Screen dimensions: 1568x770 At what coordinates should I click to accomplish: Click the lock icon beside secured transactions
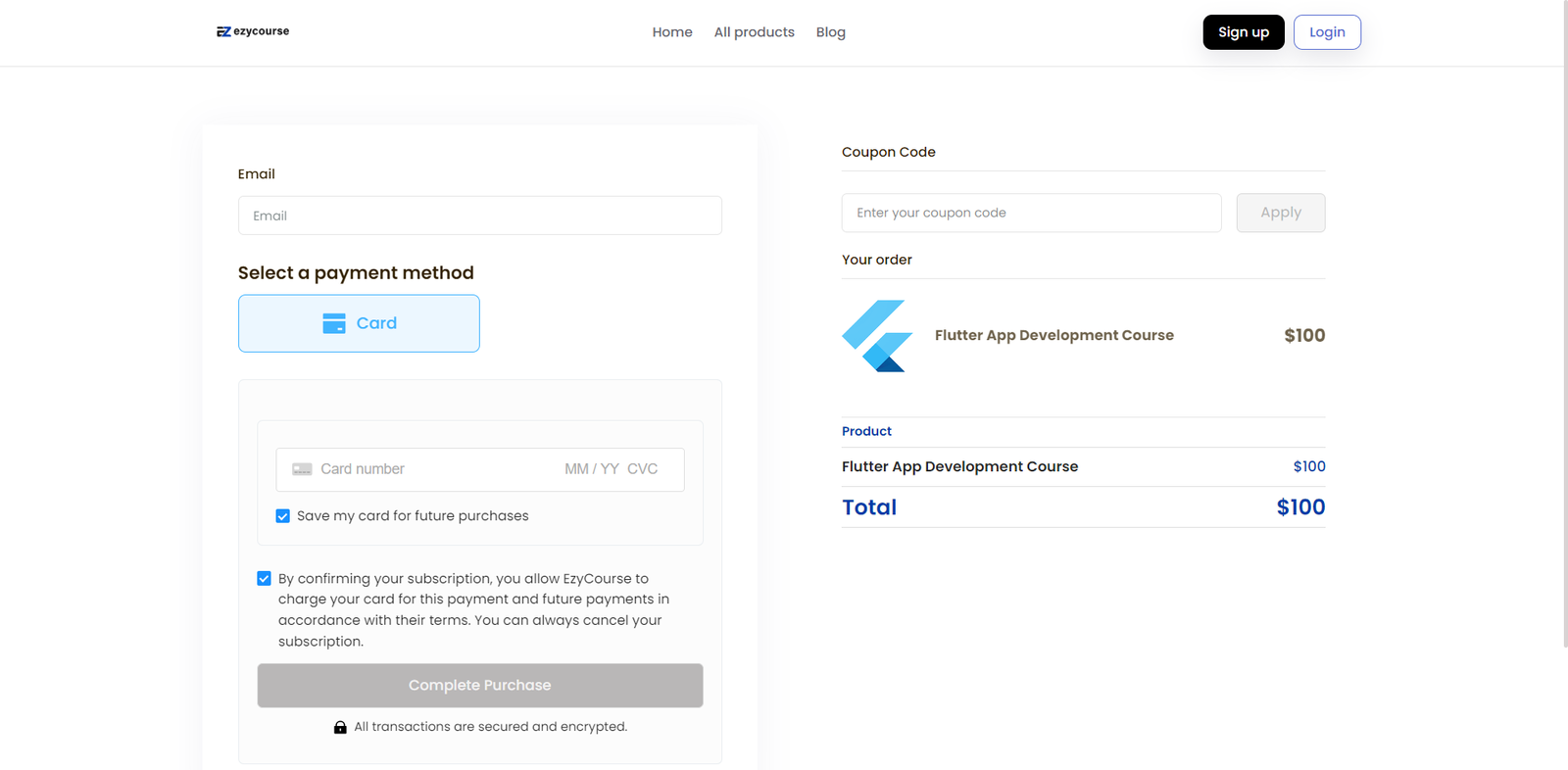coord(340,727)
